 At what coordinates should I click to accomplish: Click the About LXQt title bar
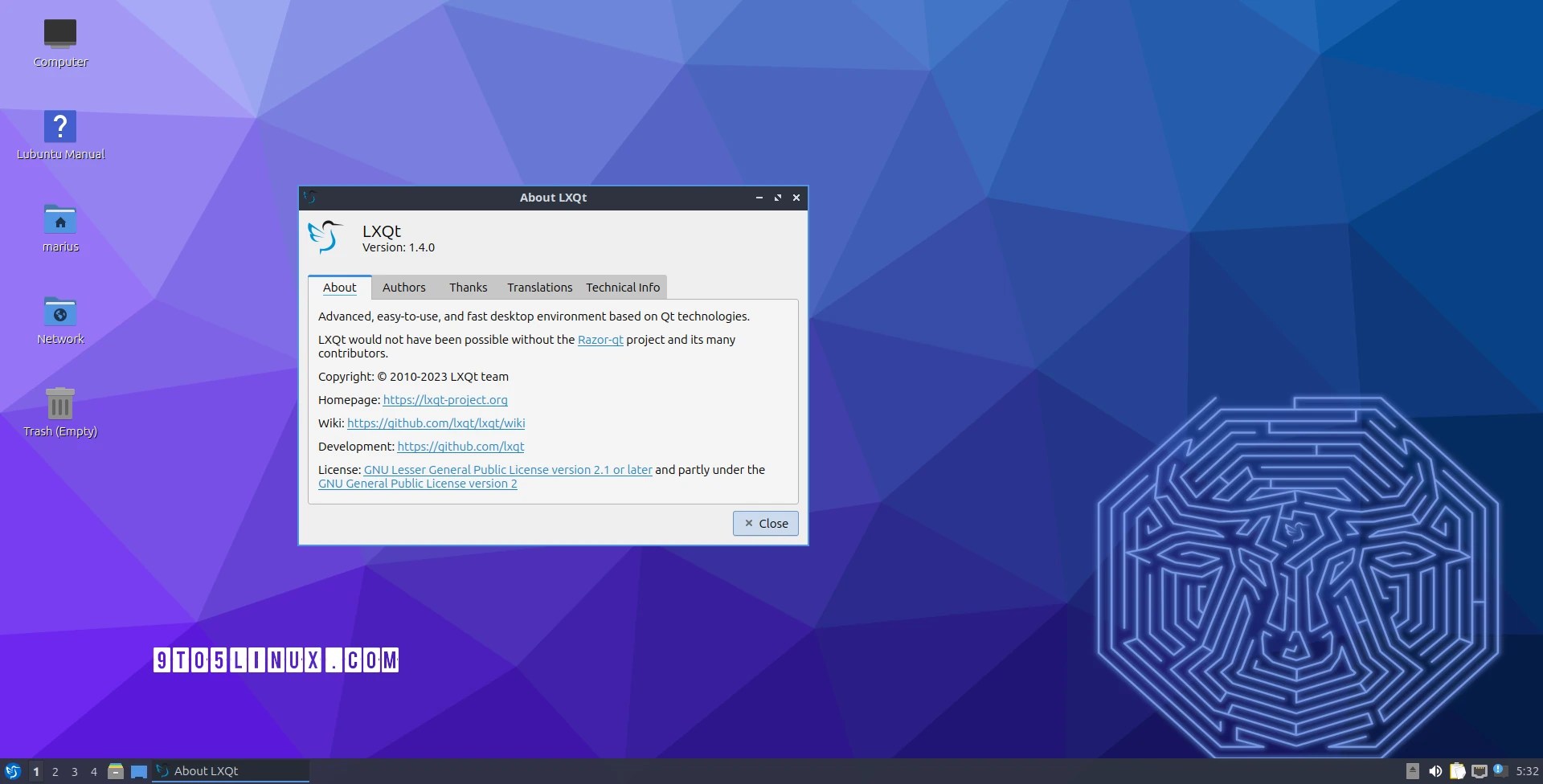pos(553,198)
